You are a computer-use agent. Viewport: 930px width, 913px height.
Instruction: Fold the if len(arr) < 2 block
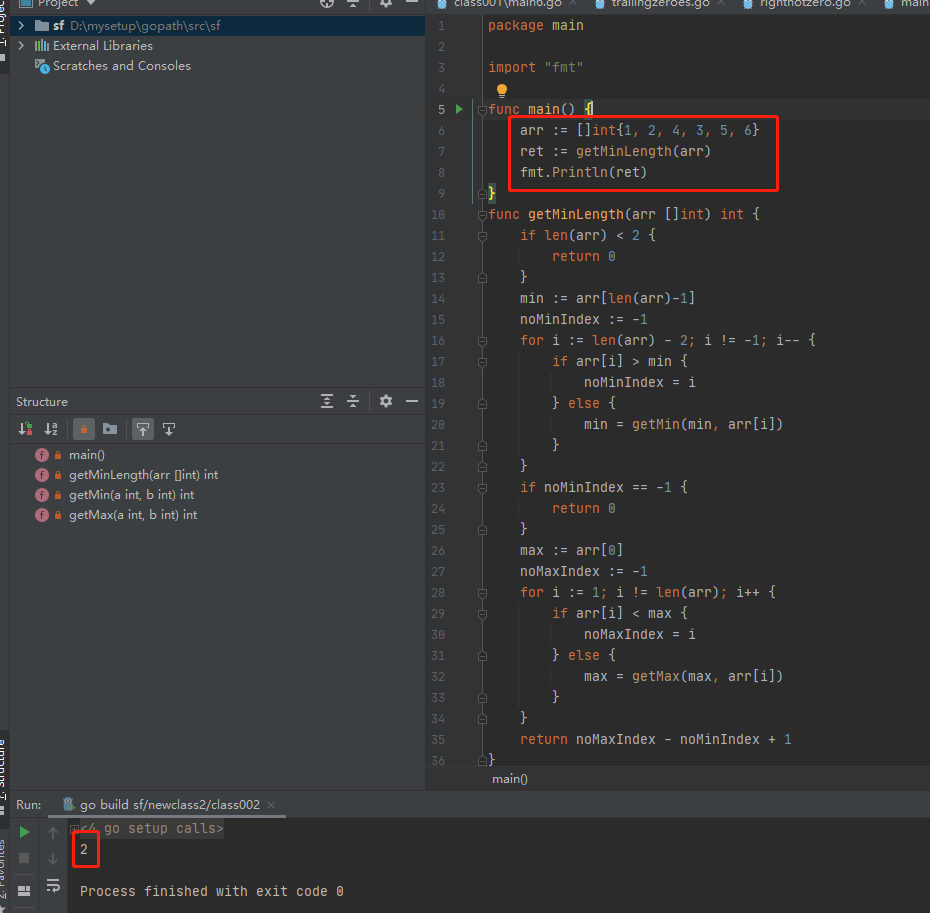(x=482, y=236)
